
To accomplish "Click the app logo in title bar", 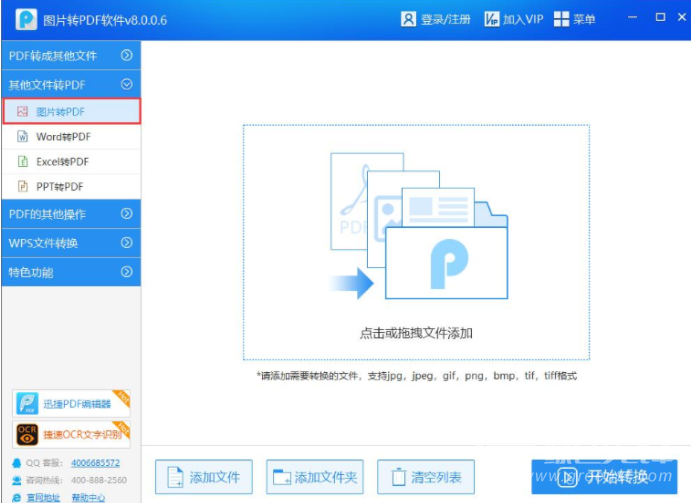I will coord(26,19).
